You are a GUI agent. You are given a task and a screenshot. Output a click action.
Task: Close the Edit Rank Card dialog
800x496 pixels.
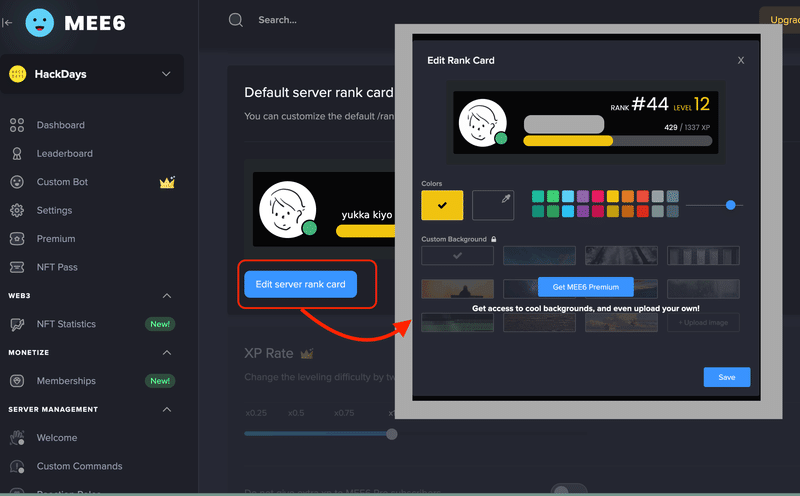(741, 60)
